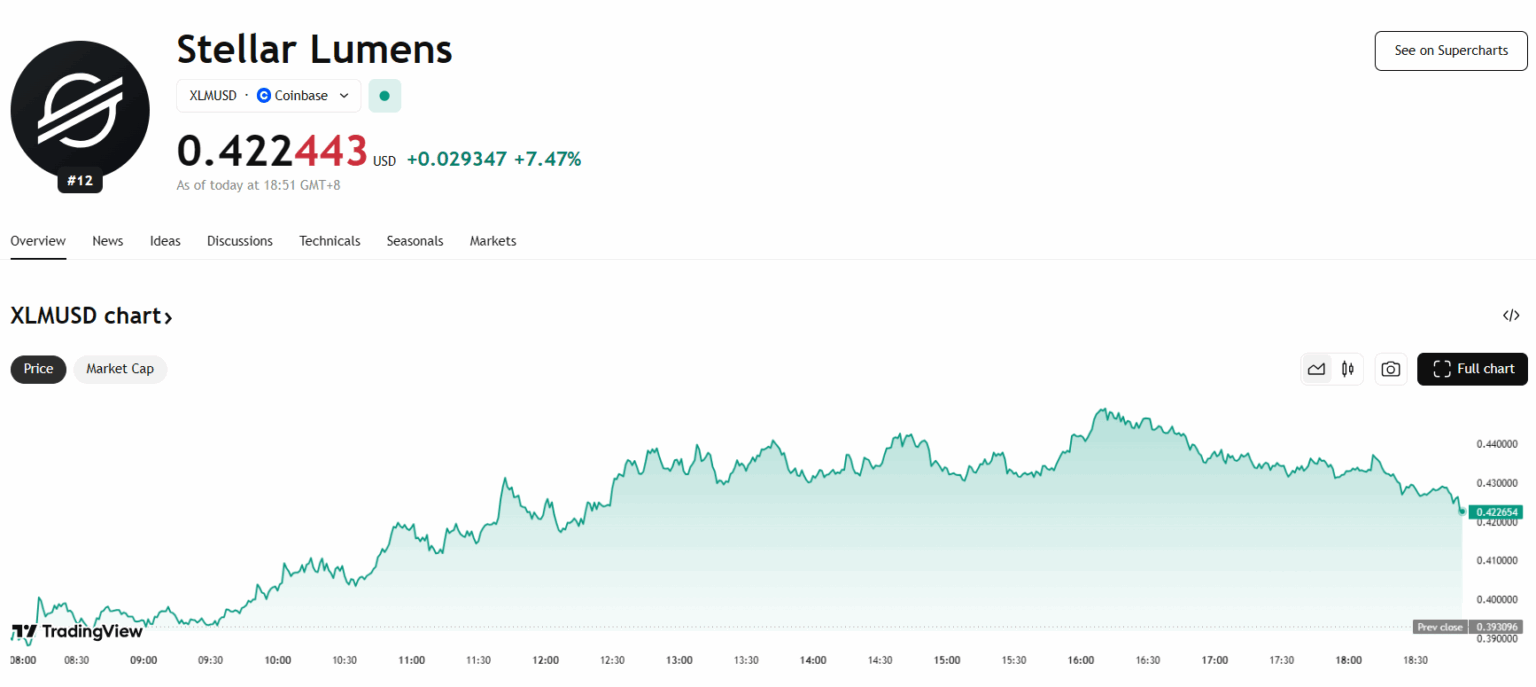Switch to Market Cap view
Screen dimensions: 1536x687
(x=120, y=368)
